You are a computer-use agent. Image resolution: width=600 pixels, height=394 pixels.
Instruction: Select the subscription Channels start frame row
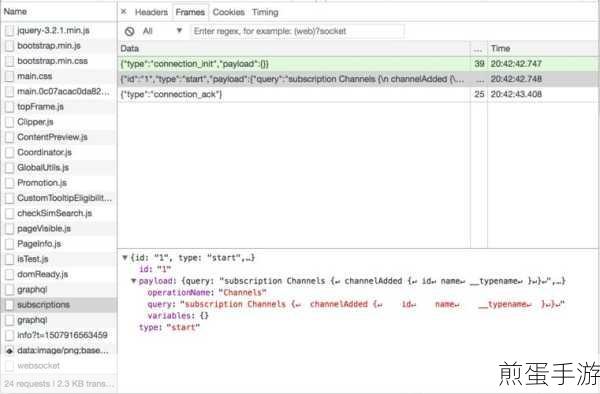358,79
